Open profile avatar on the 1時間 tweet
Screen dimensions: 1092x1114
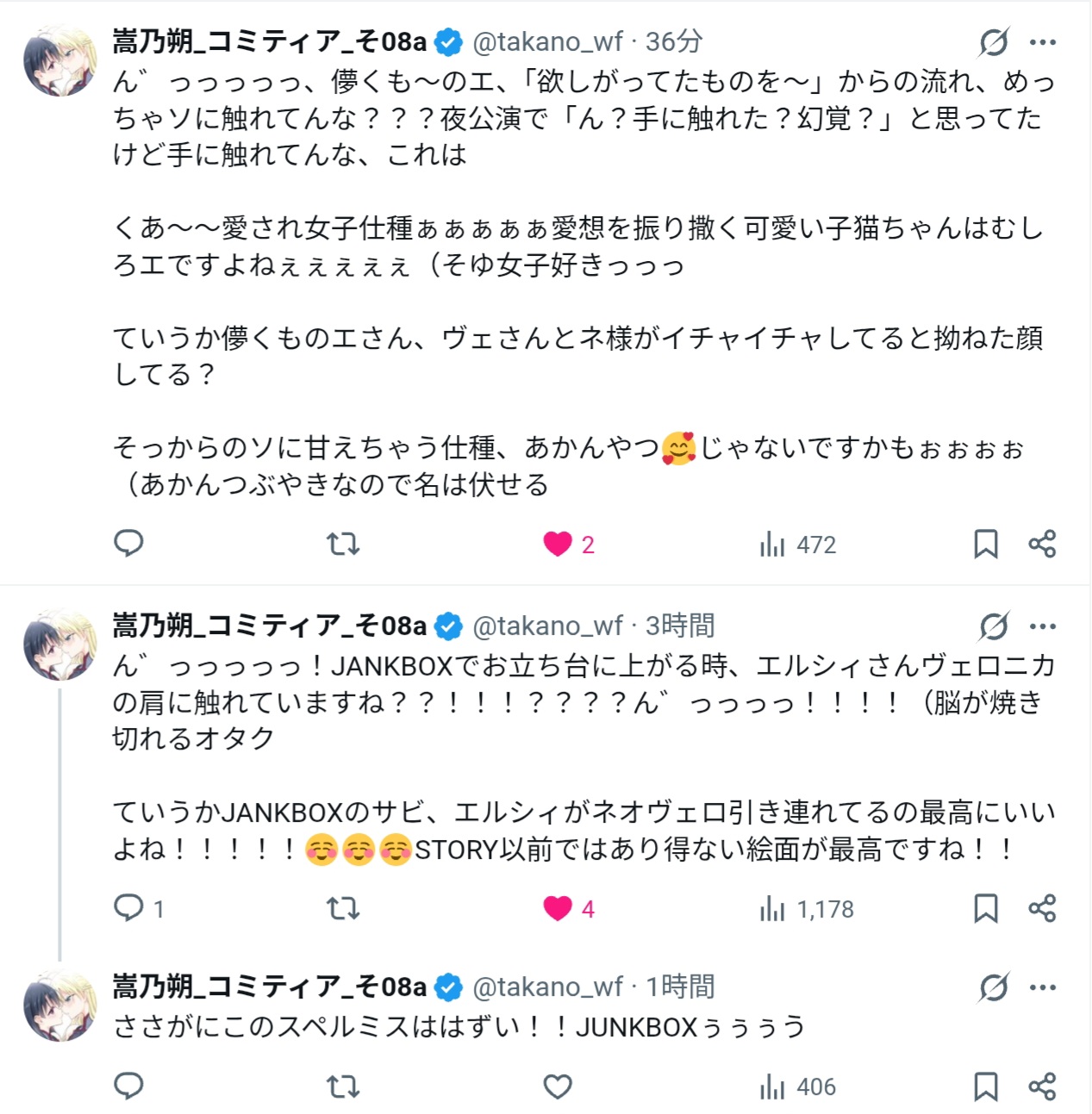pyautogui.click(x=59, y=1005)
